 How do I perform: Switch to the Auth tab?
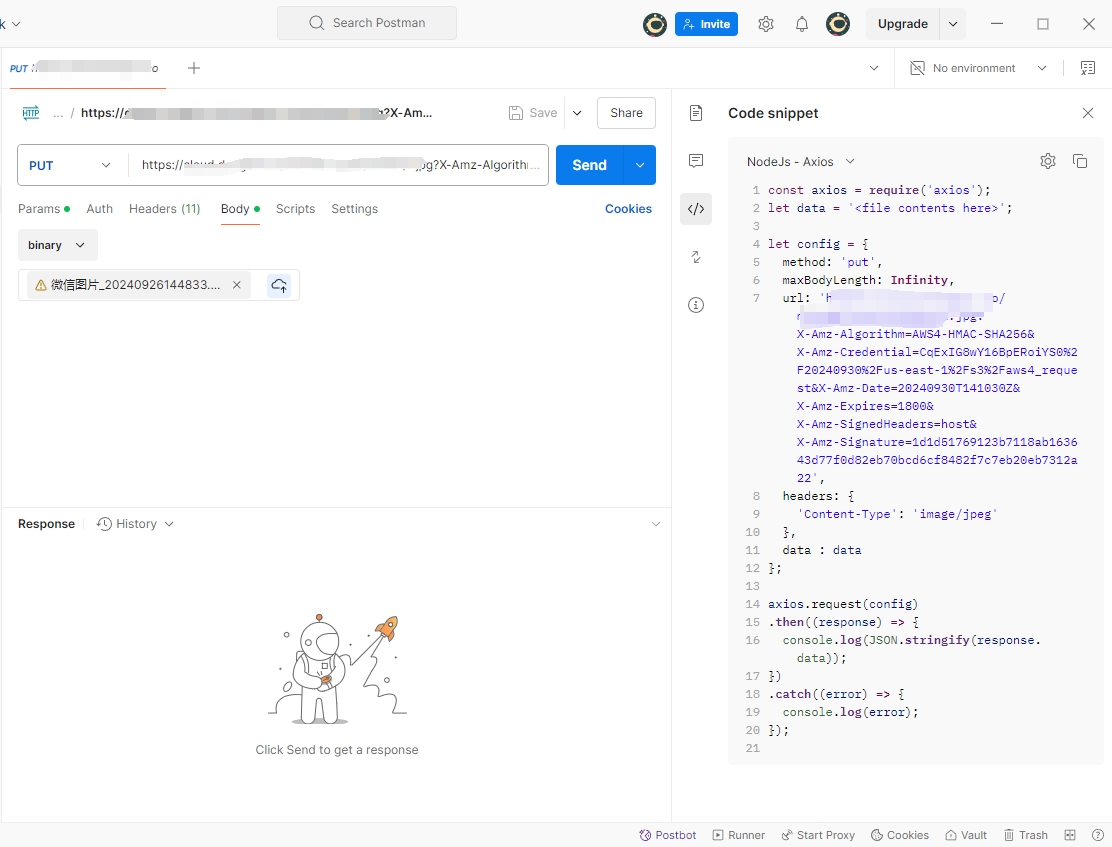coord(99,209)
